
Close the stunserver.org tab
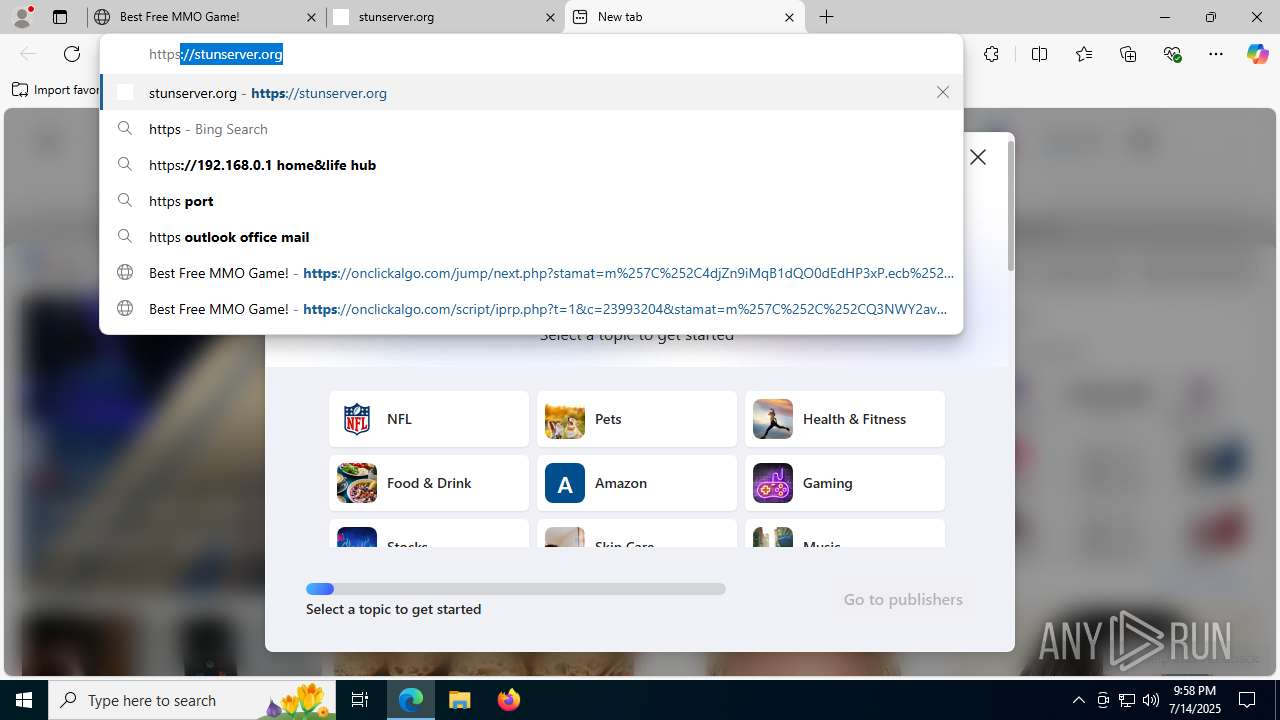click(x=550, y=17)
